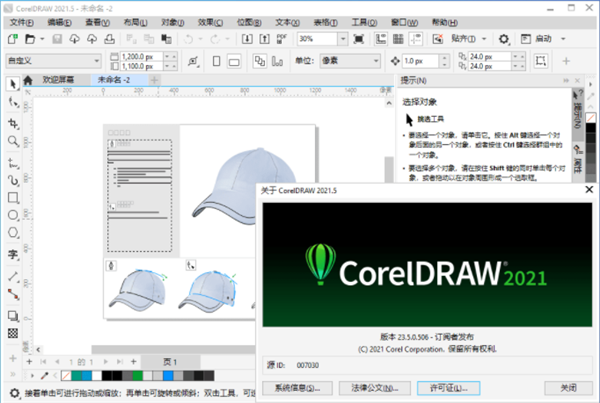Select the Ellipse tool
Screen dimensions: 600x403
tap(13, 214)
